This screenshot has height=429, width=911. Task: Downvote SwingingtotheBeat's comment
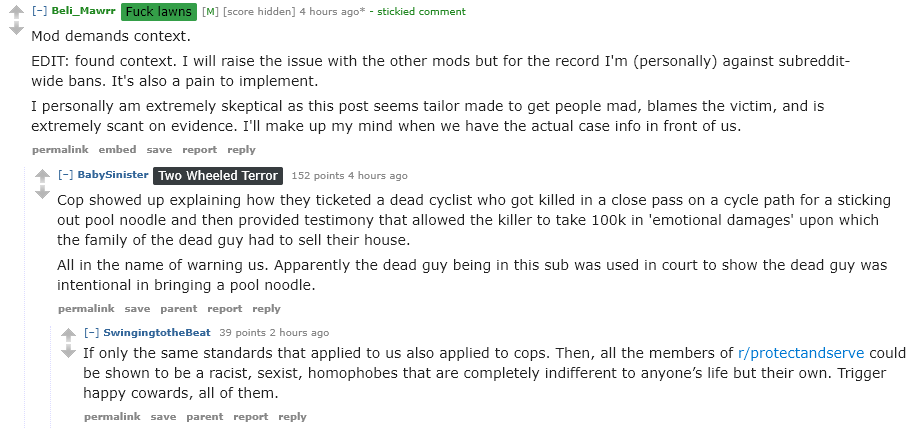point(69,352)
